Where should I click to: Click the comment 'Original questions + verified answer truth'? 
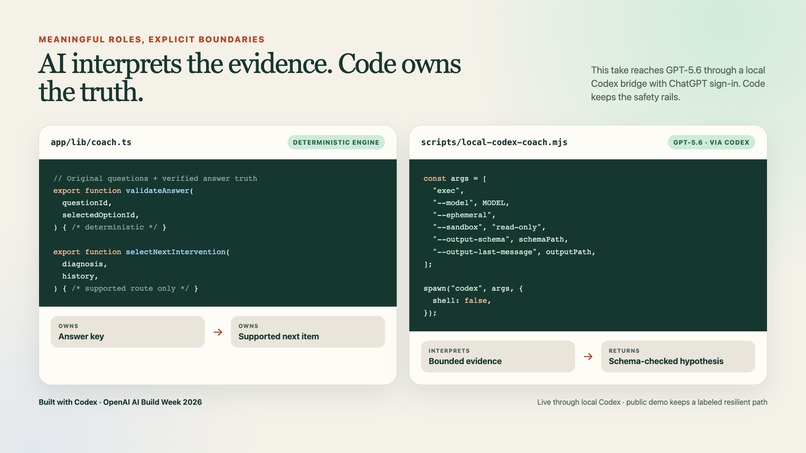point(155,178)
